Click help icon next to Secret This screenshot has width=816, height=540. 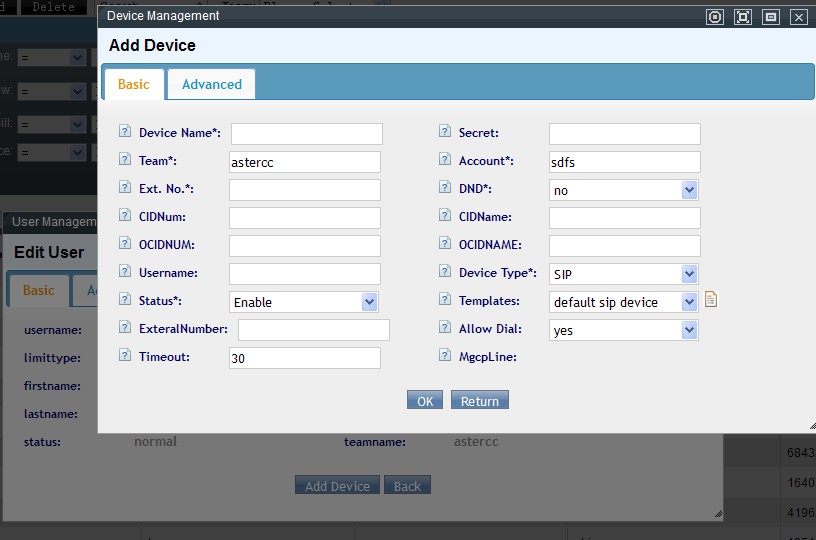pos(445,132)
